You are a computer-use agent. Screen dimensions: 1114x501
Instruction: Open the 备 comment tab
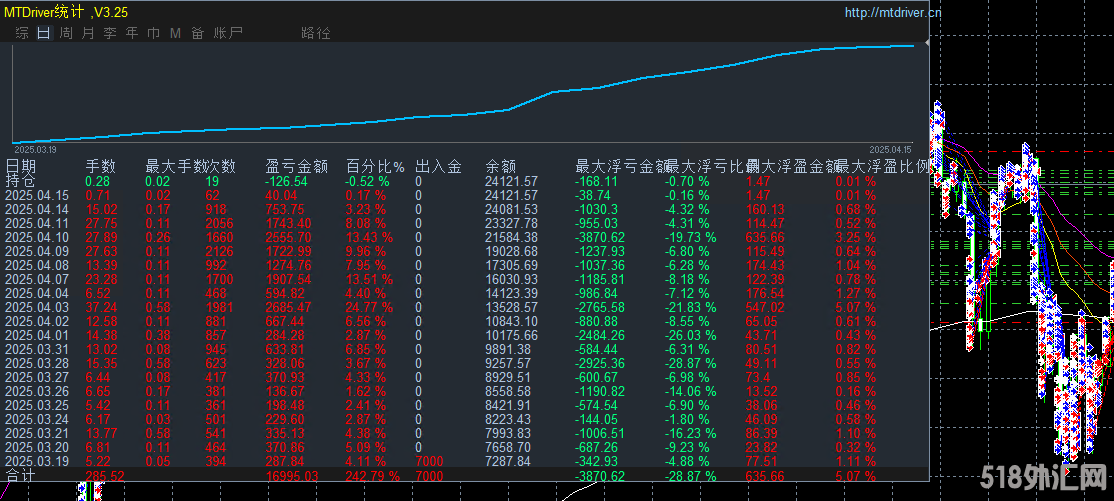click(x=197, y=33)
